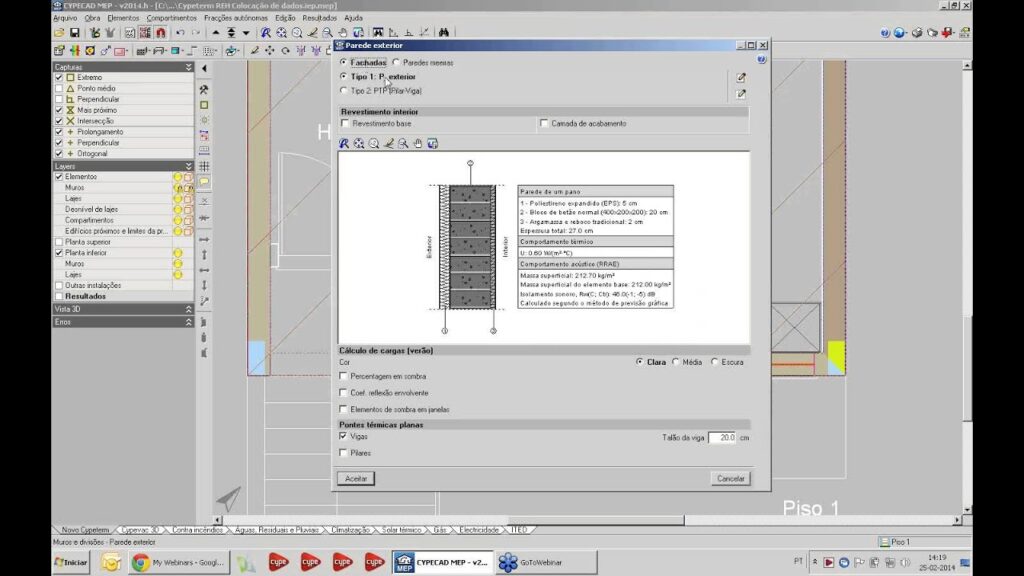The image size is (1024, 576).
Task: Click the open folder icon in toolbar
Action: point(60,33)
